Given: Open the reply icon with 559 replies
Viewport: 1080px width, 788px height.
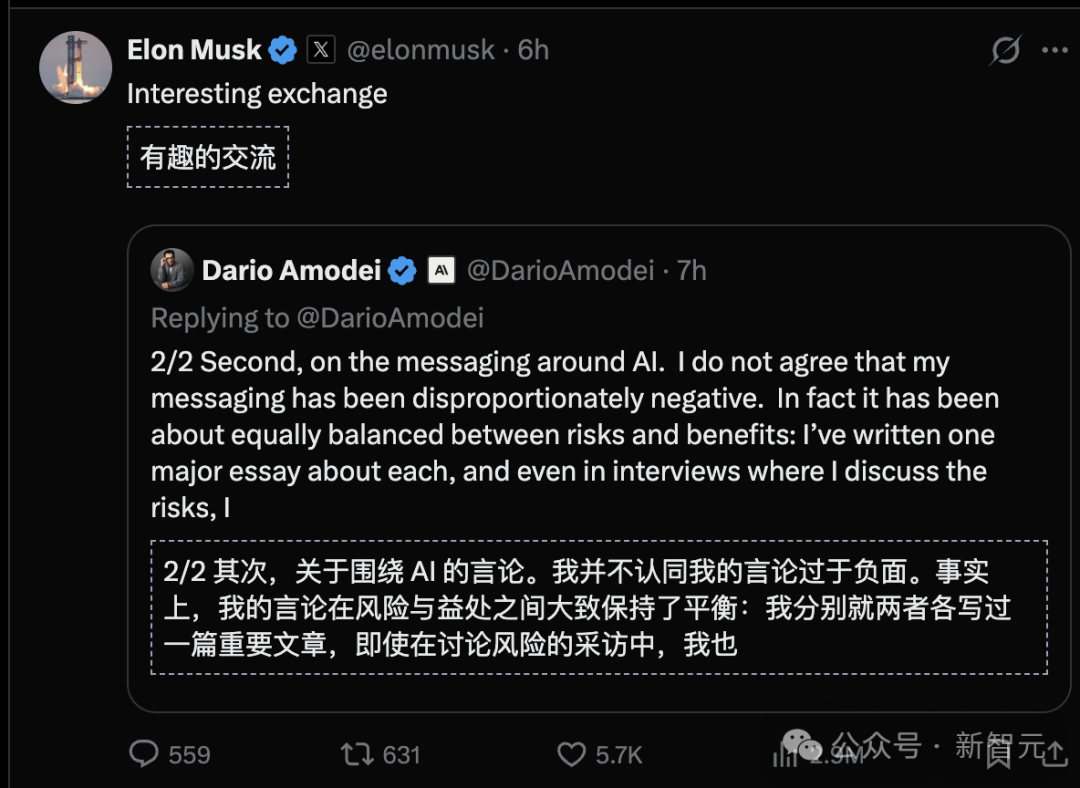Looking at the screenshot, I should pyautogui.click(x=144, y=754).
